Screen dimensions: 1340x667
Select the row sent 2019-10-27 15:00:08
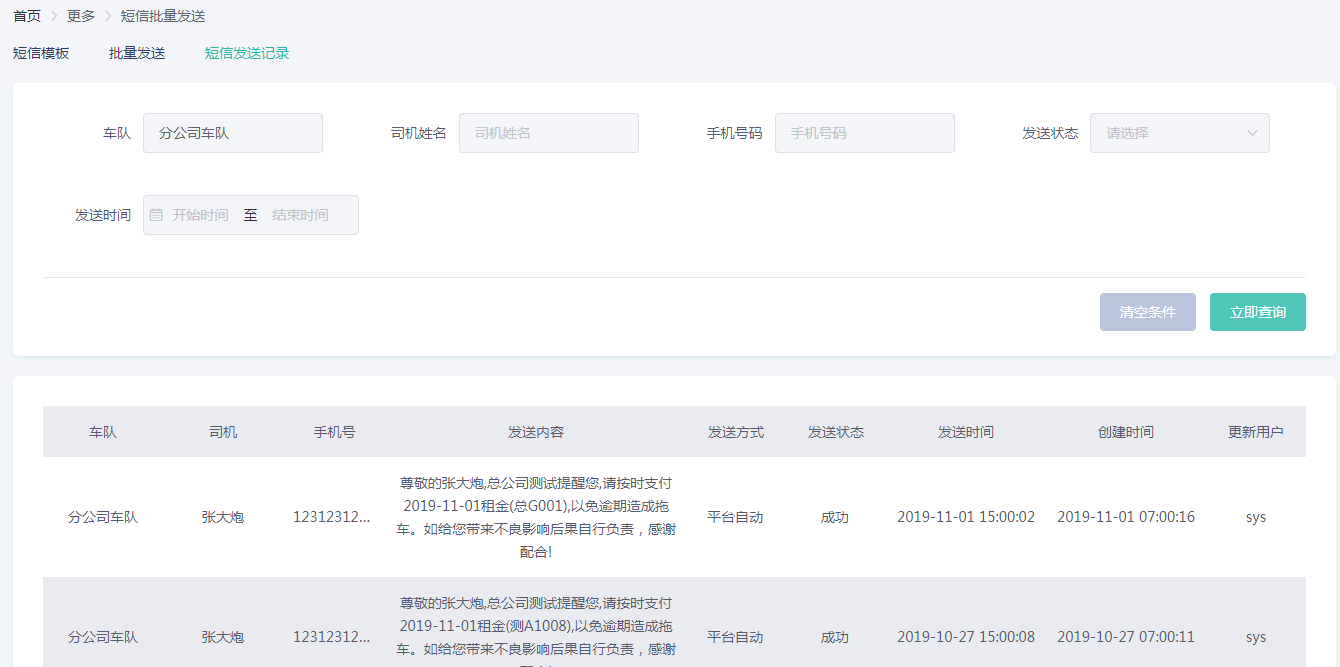click(966, 637)
